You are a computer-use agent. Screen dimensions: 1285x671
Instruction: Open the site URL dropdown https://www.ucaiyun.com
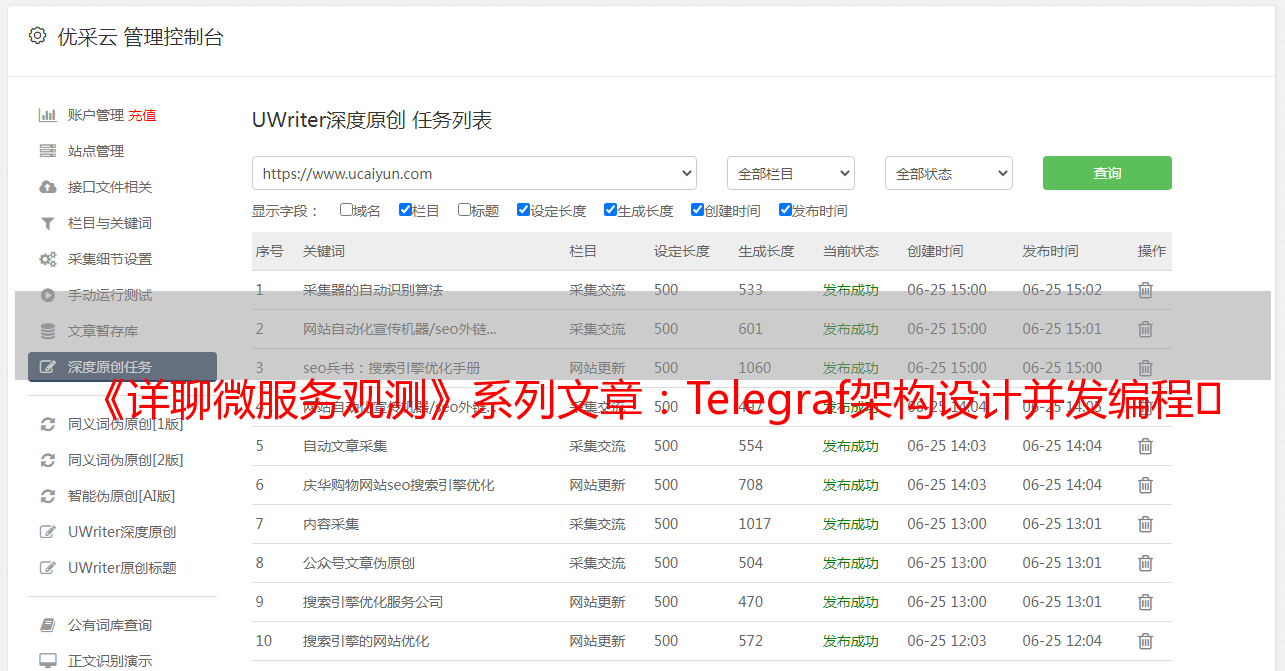pos(474,173)
